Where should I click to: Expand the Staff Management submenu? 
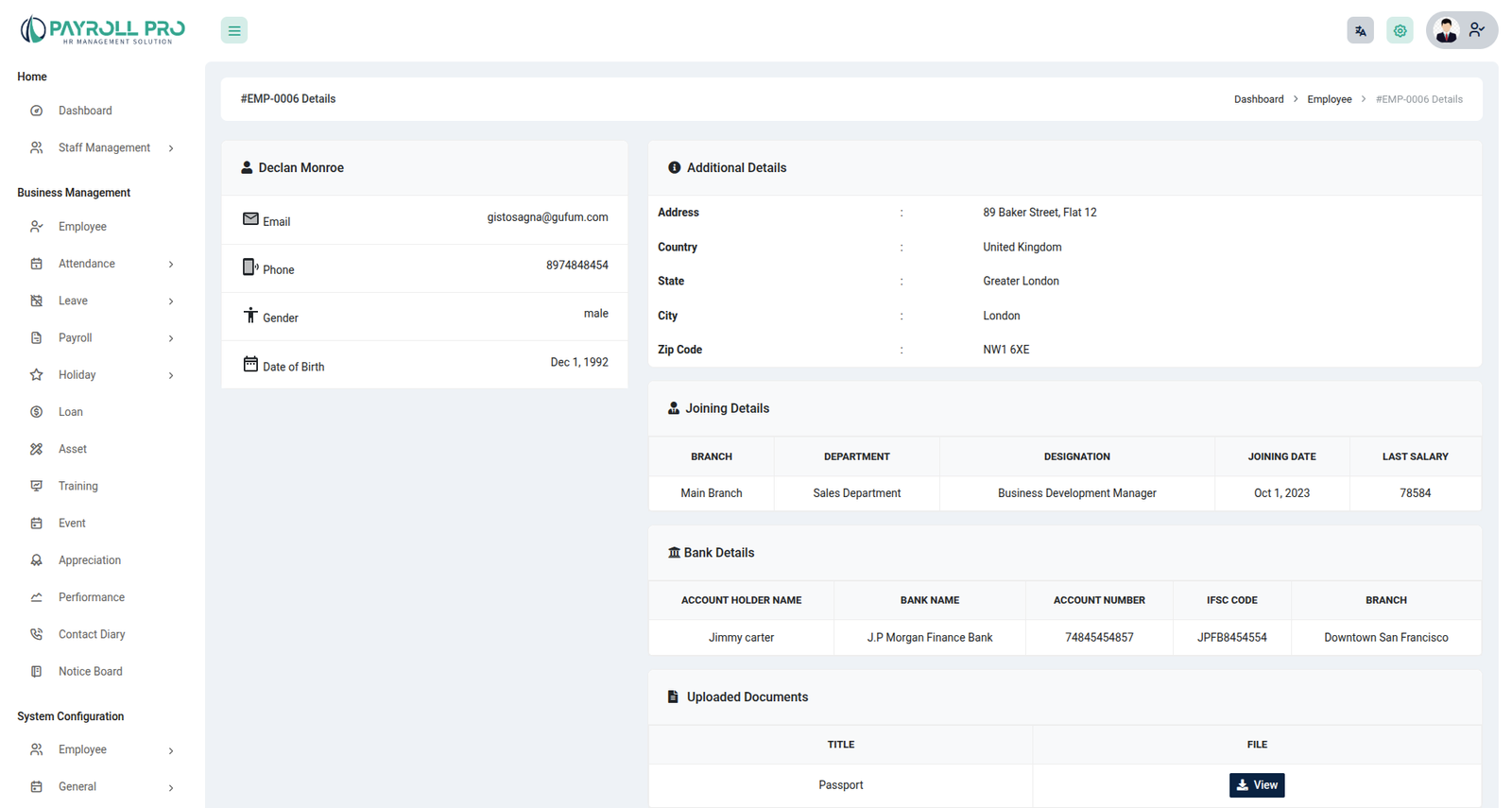tap(171, 148)
